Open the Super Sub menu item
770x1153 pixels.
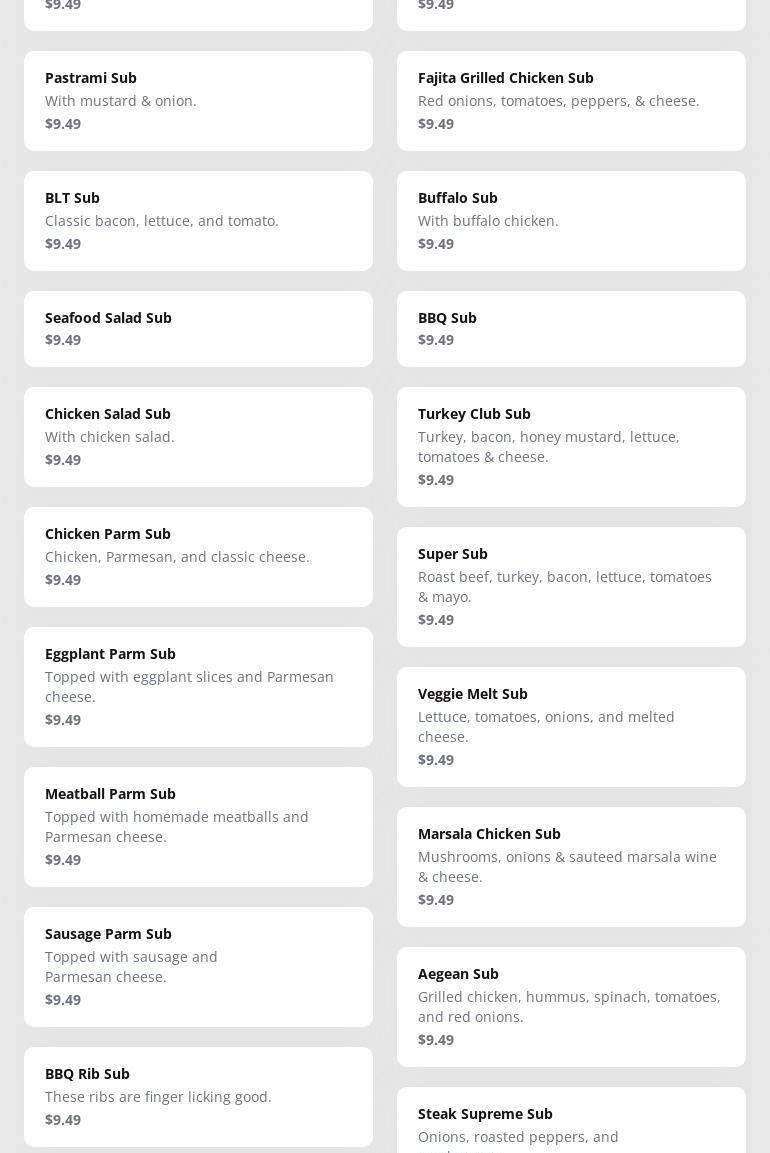coord(571,586)
